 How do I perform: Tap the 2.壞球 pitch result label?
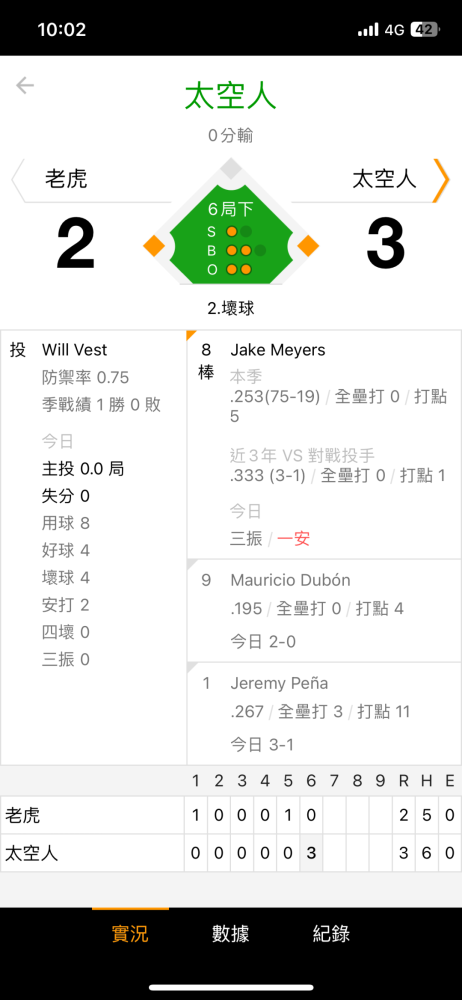231,309
